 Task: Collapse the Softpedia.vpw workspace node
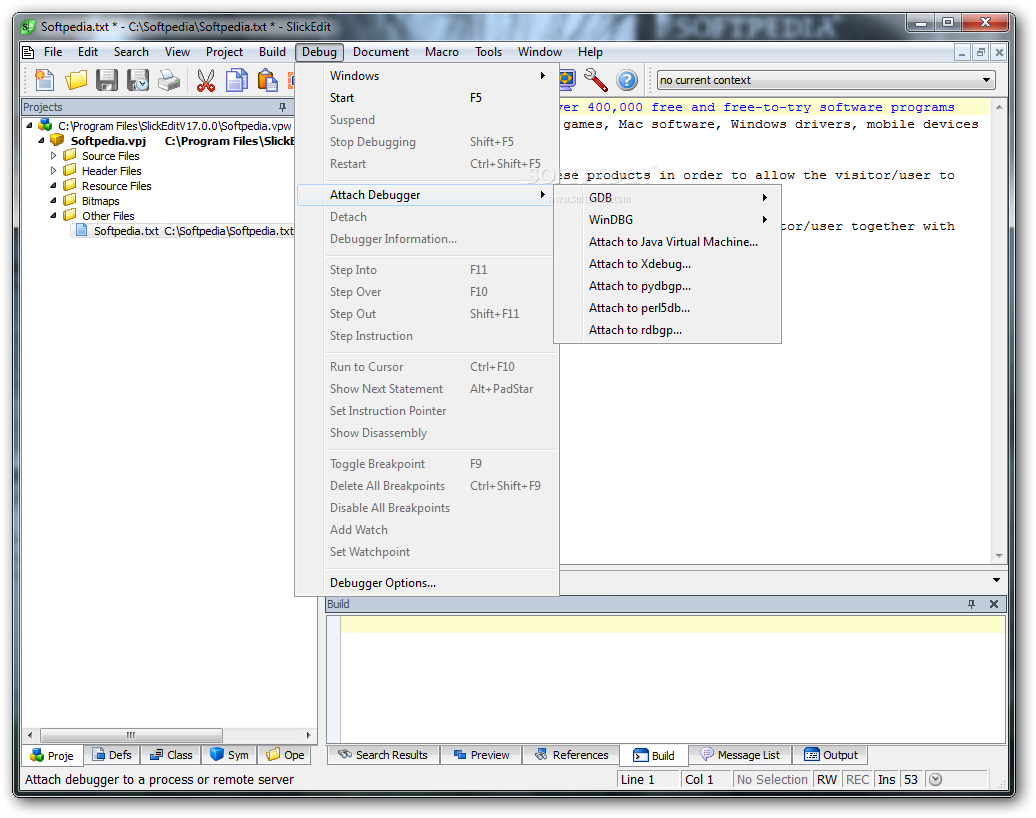click(x=30, y=126)
